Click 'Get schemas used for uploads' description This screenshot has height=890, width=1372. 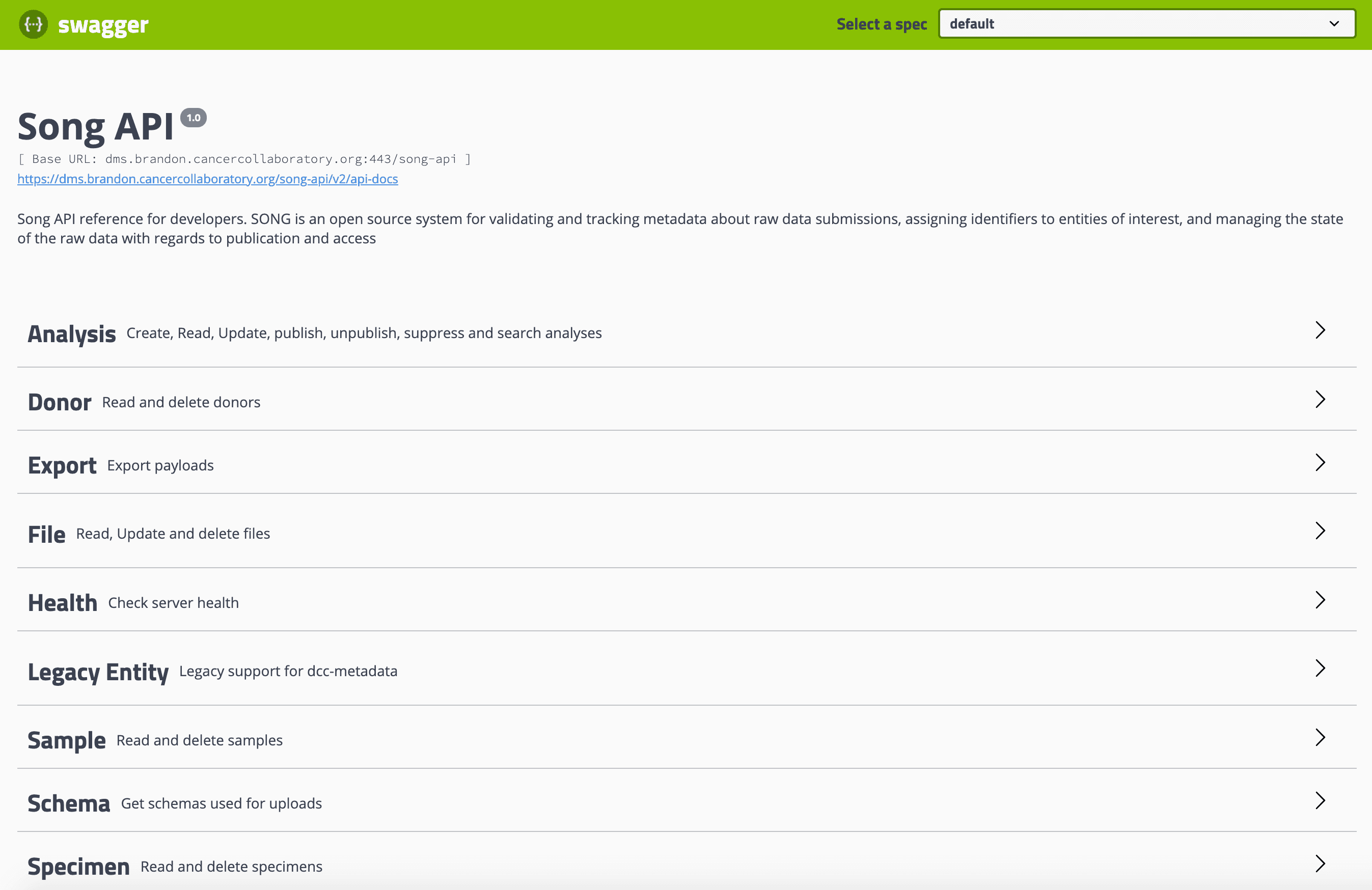coord(222,803)
